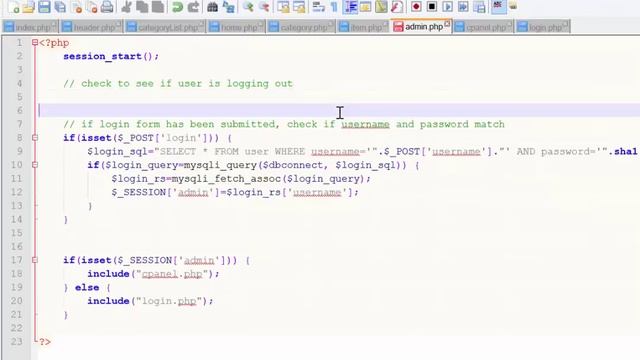Click the $login_sql SELECT statement on line 9
This screenshot has width=640, height=360.
pyautogui.click(x=362, y=151)
